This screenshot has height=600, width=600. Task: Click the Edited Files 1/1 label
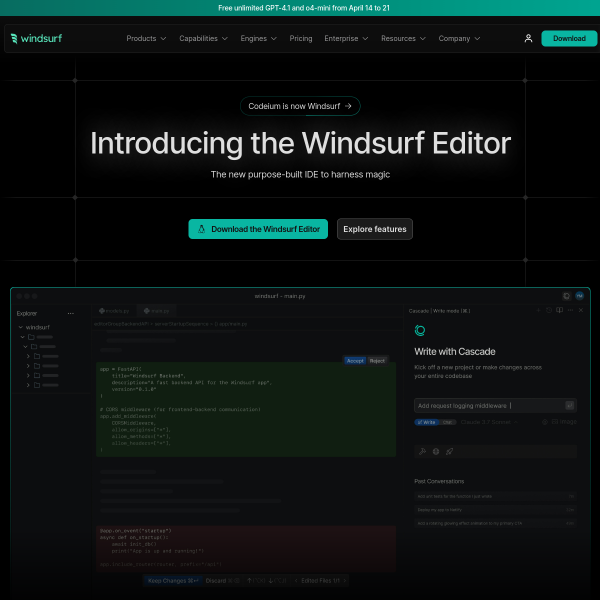coord(320,580)
